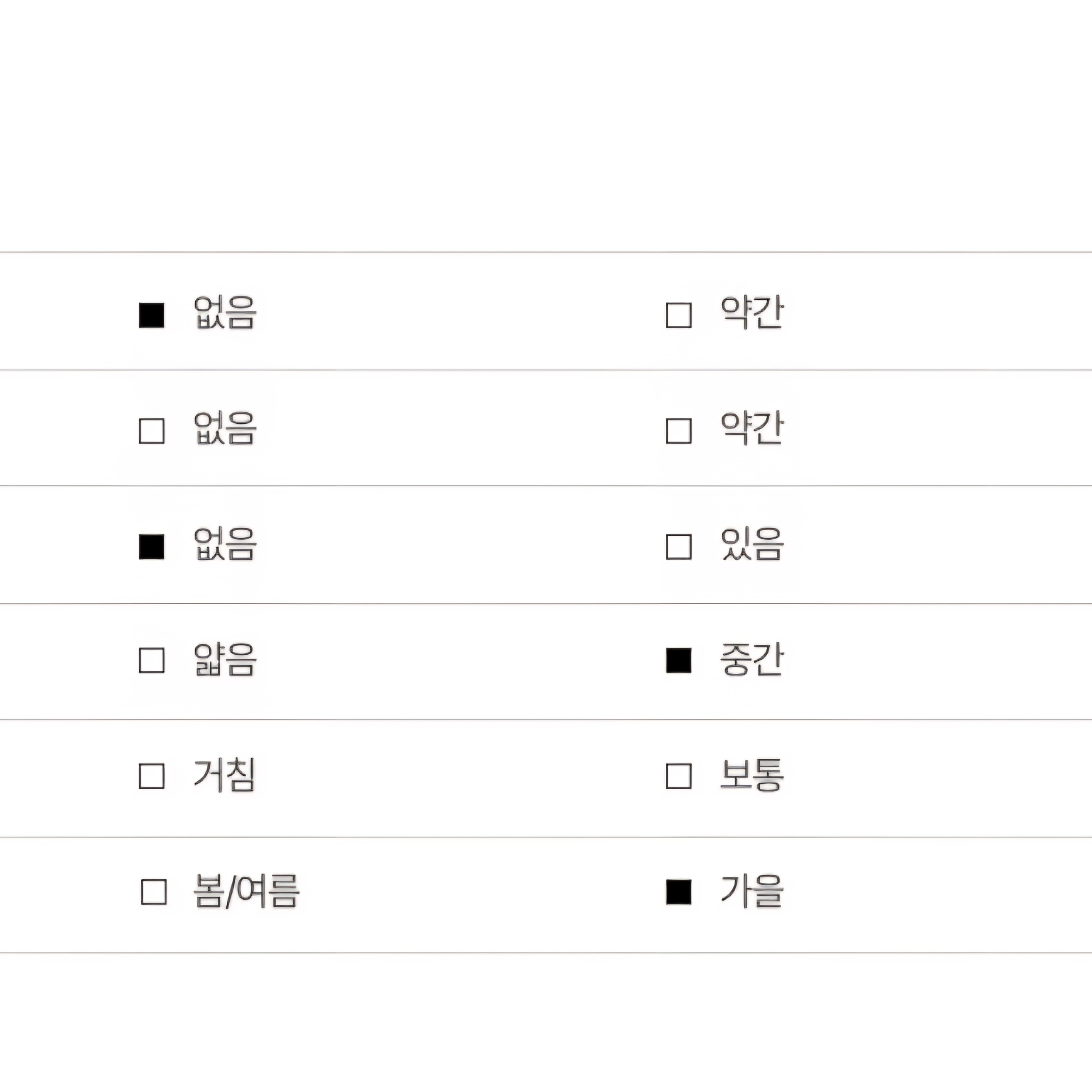Check the 거침 checkbox
Screen dimensions: 1092x1092
(152, 776)
